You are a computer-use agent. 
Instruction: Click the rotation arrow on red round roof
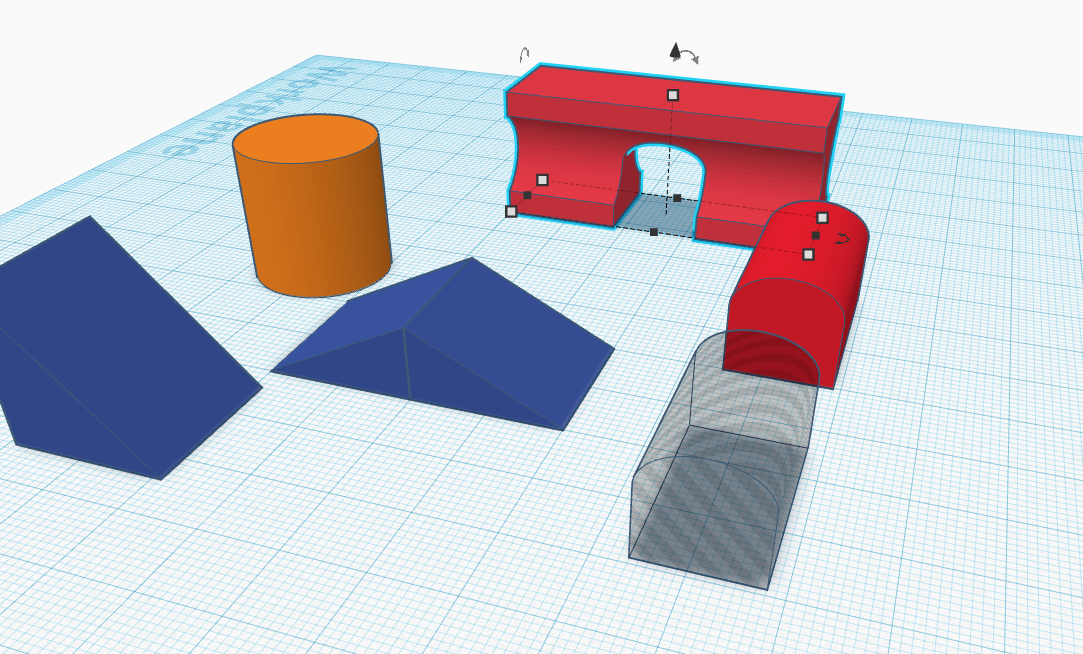(x=842, y=239)
